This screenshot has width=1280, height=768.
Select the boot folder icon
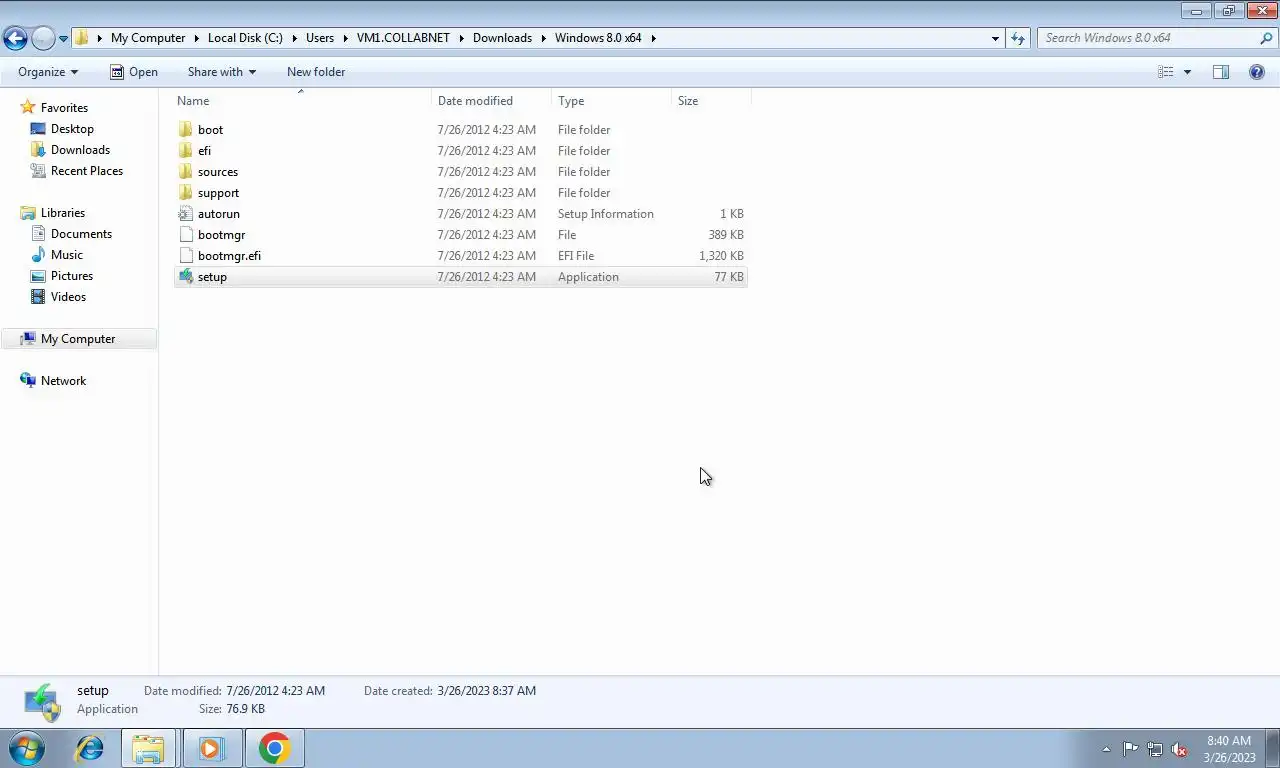point(185,130)
